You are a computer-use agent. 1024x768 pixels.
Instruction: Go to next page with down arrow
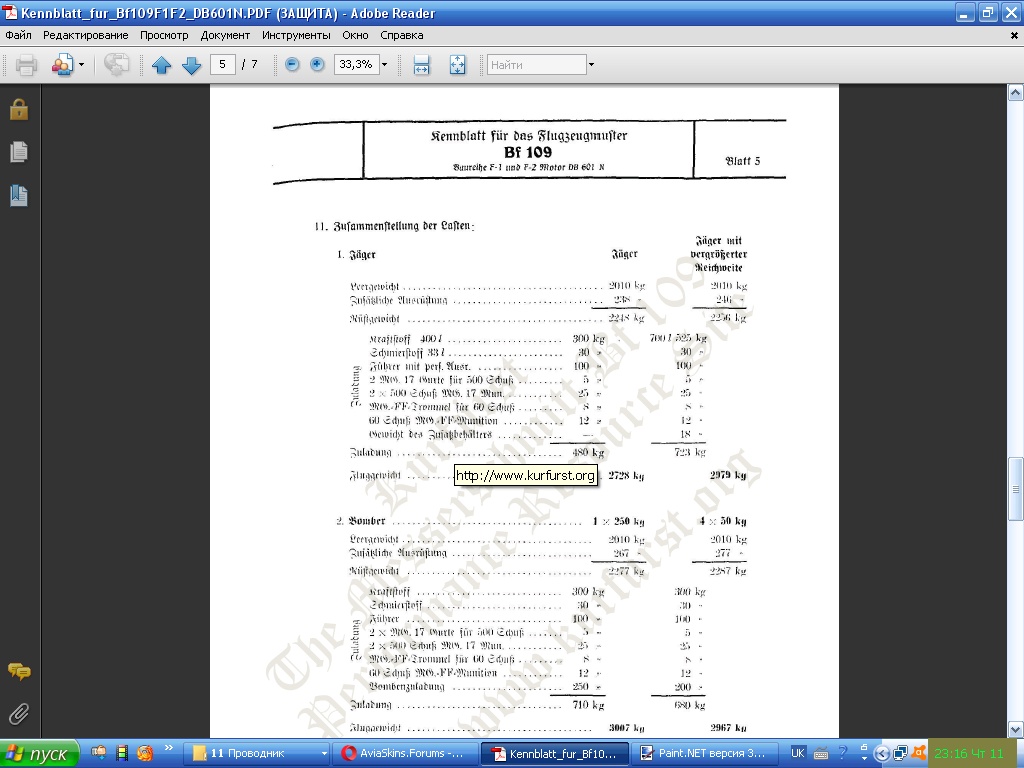click(191, 65)
